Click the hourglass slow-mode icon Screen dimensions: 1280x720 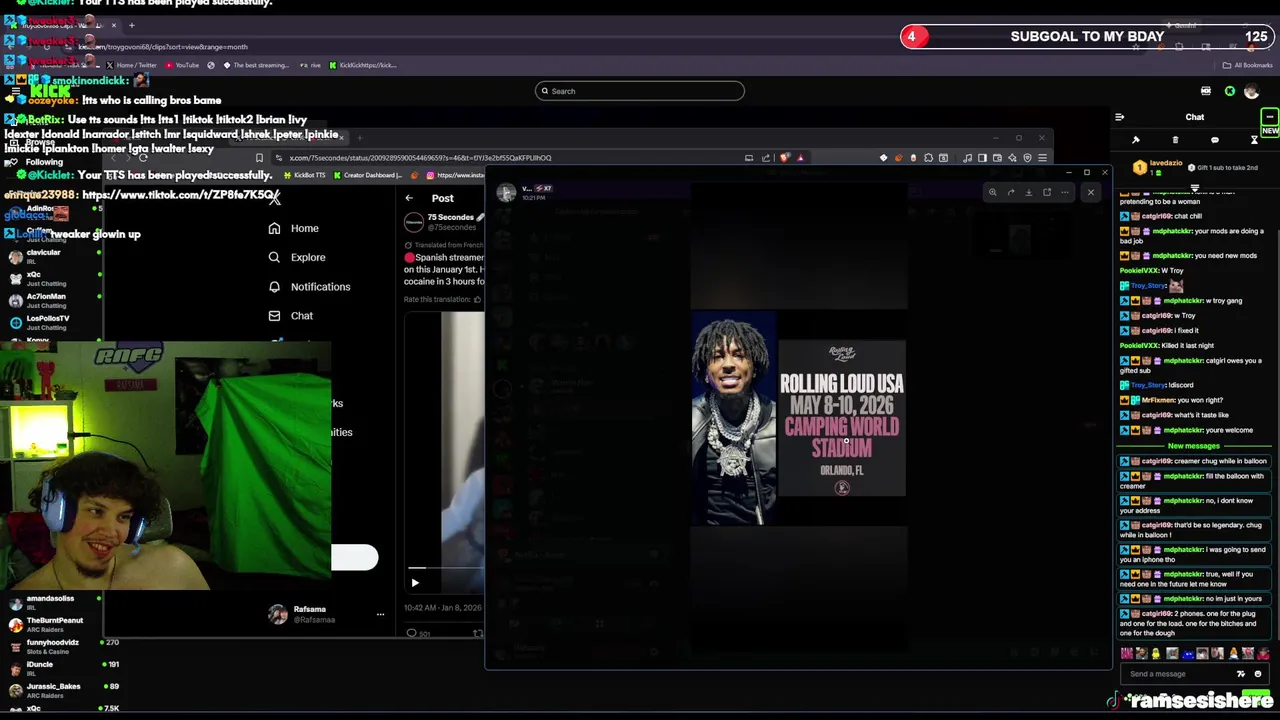pos(1254,140)
